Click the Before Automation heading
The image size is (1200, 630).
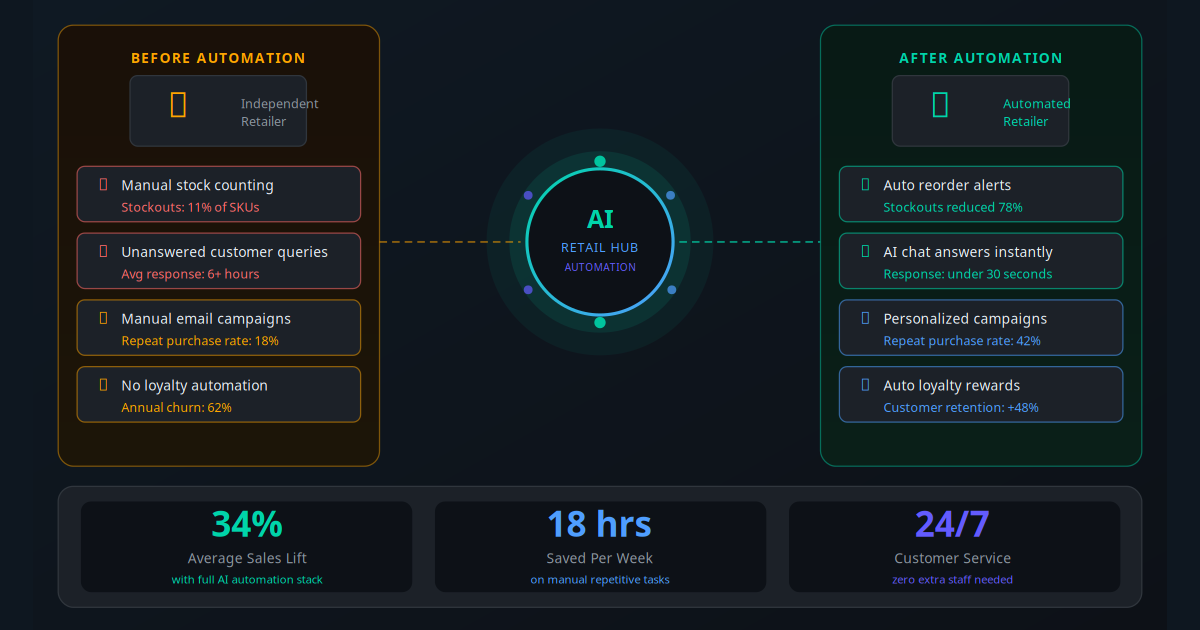(x=218, y=58)
